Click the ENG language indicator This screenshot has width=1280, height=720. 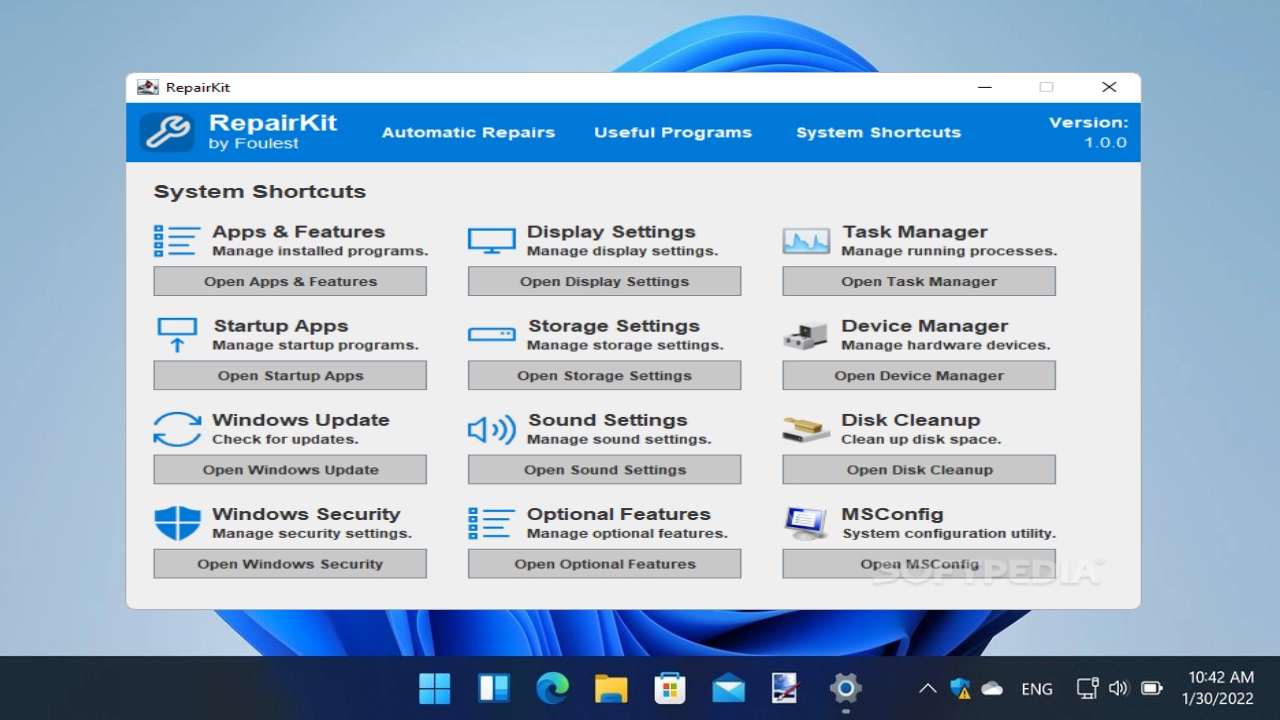(1037, 688)
